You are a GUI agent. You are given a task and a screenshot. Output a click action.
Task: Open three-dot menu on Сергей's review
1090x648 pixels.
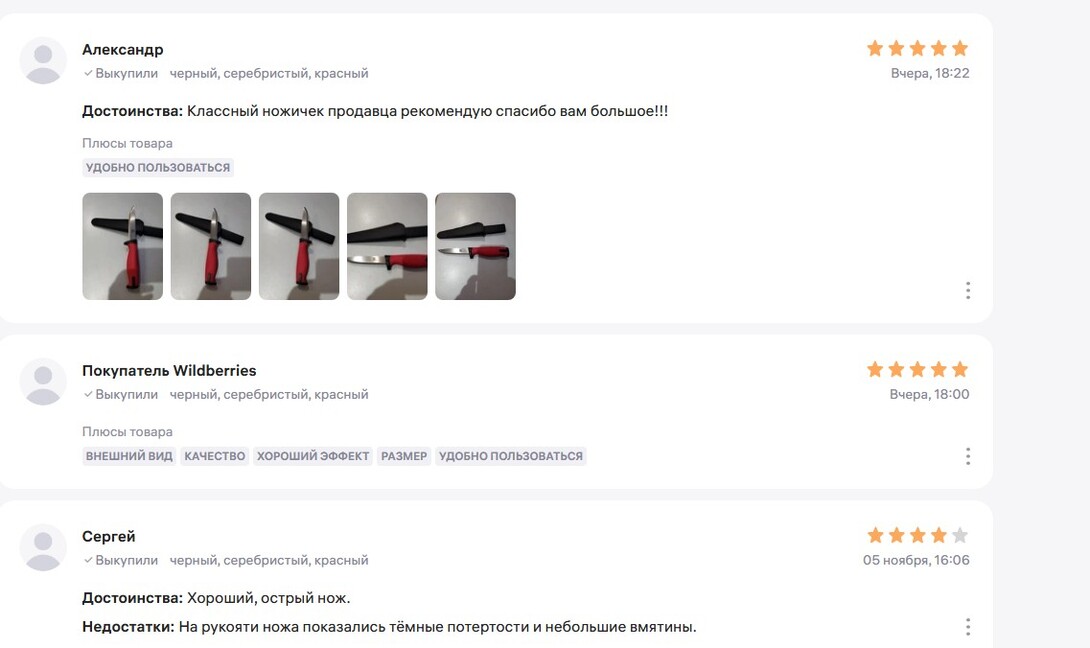point(968,627)
